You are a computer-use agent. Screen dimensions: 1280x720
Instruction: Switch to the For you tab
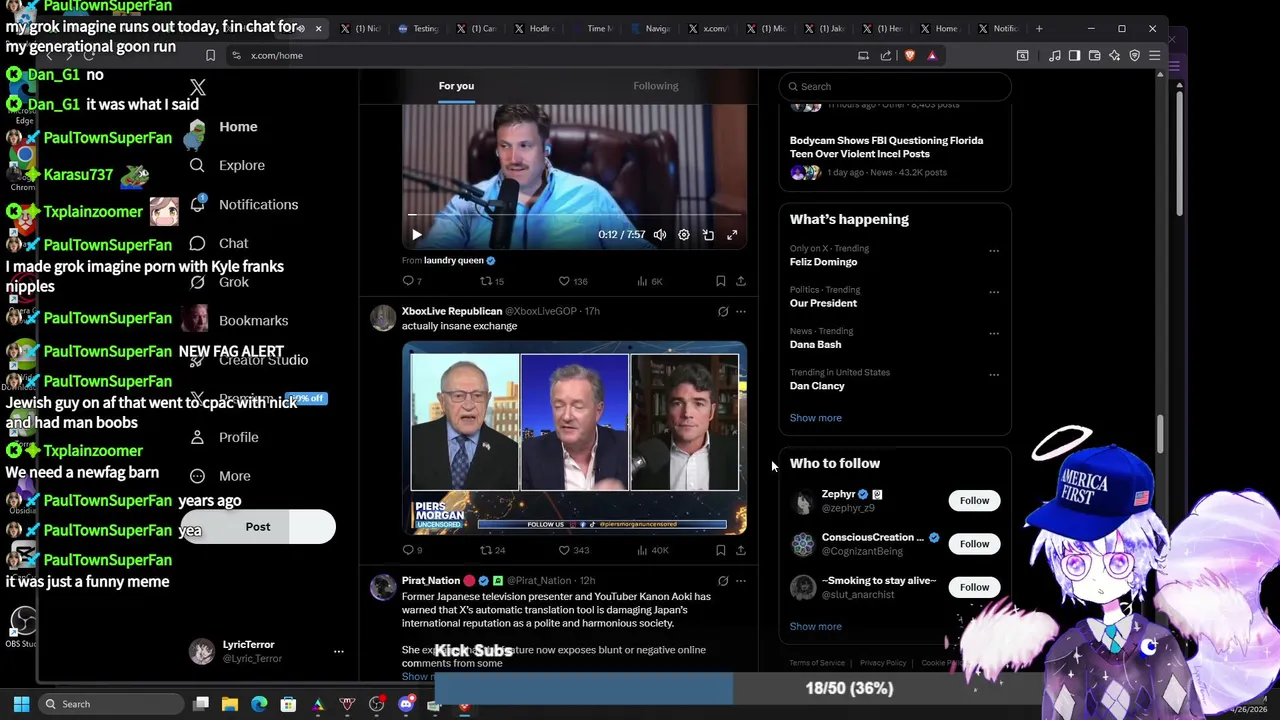click(x=456, y=86)
